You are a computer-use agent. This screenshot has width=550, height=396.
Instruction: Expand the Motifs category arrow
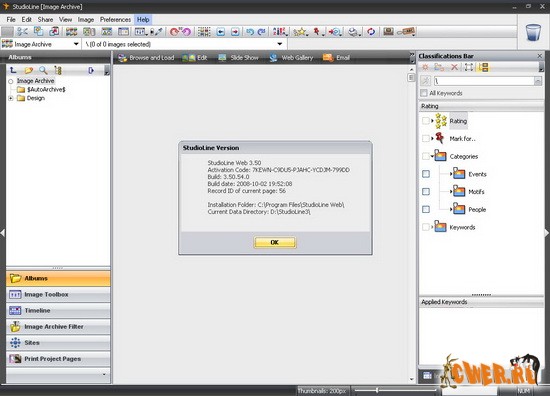pyautogui.click(x=451, y=192)
